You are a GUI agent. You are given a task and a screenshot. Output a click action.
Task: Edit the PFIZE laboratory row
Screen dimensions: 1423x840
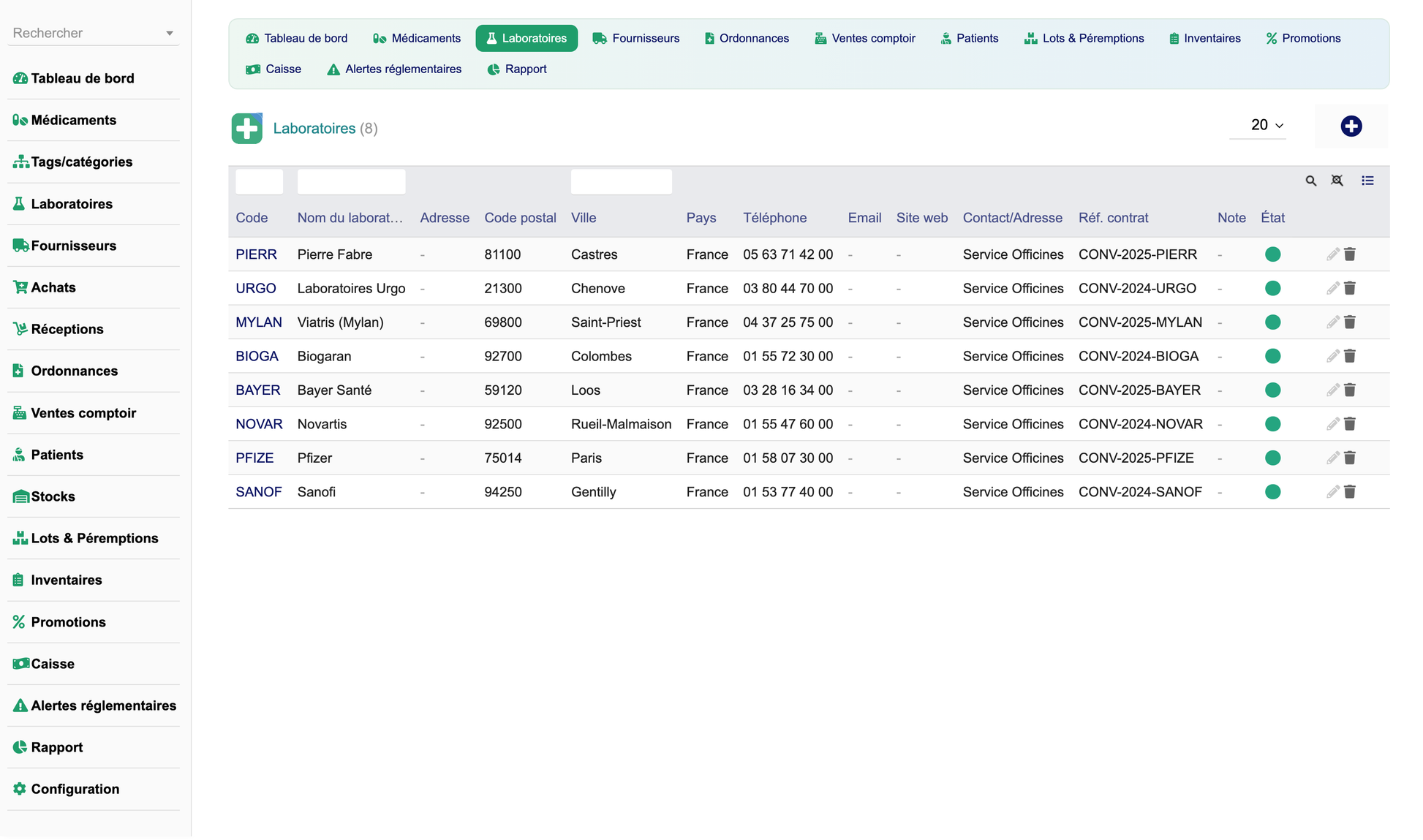[1332, 458]
